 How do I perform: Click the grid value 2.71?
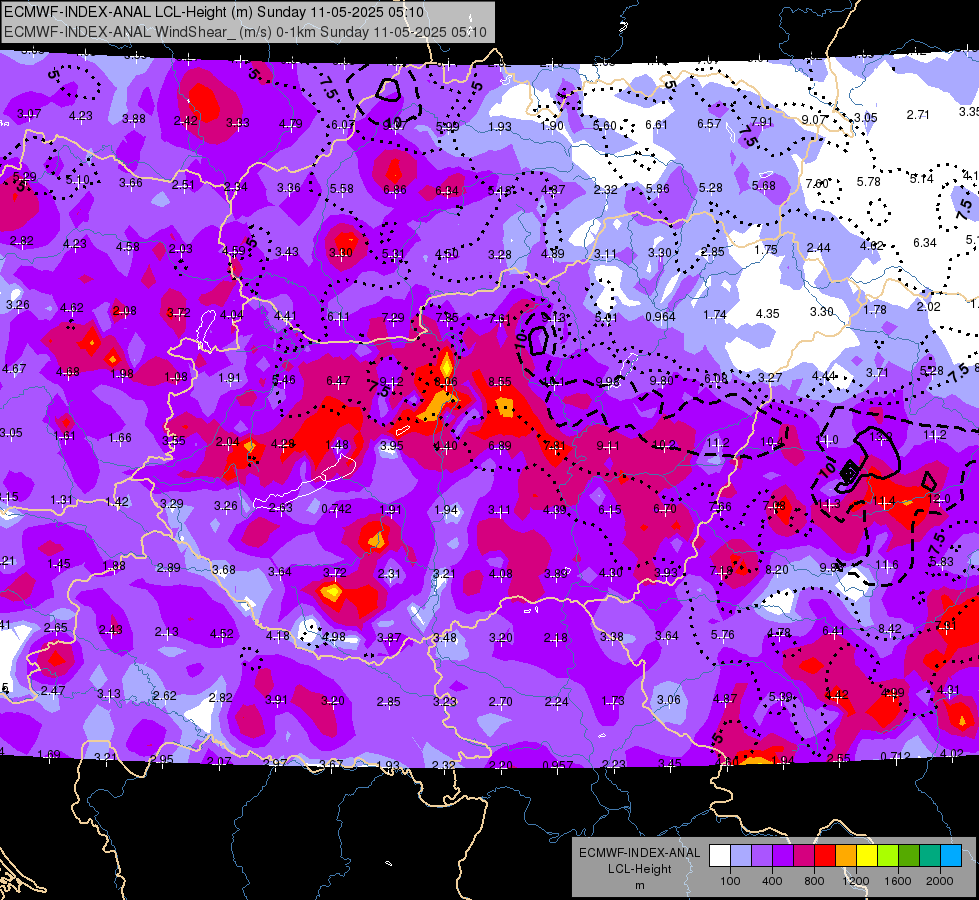tap(918, 115)
